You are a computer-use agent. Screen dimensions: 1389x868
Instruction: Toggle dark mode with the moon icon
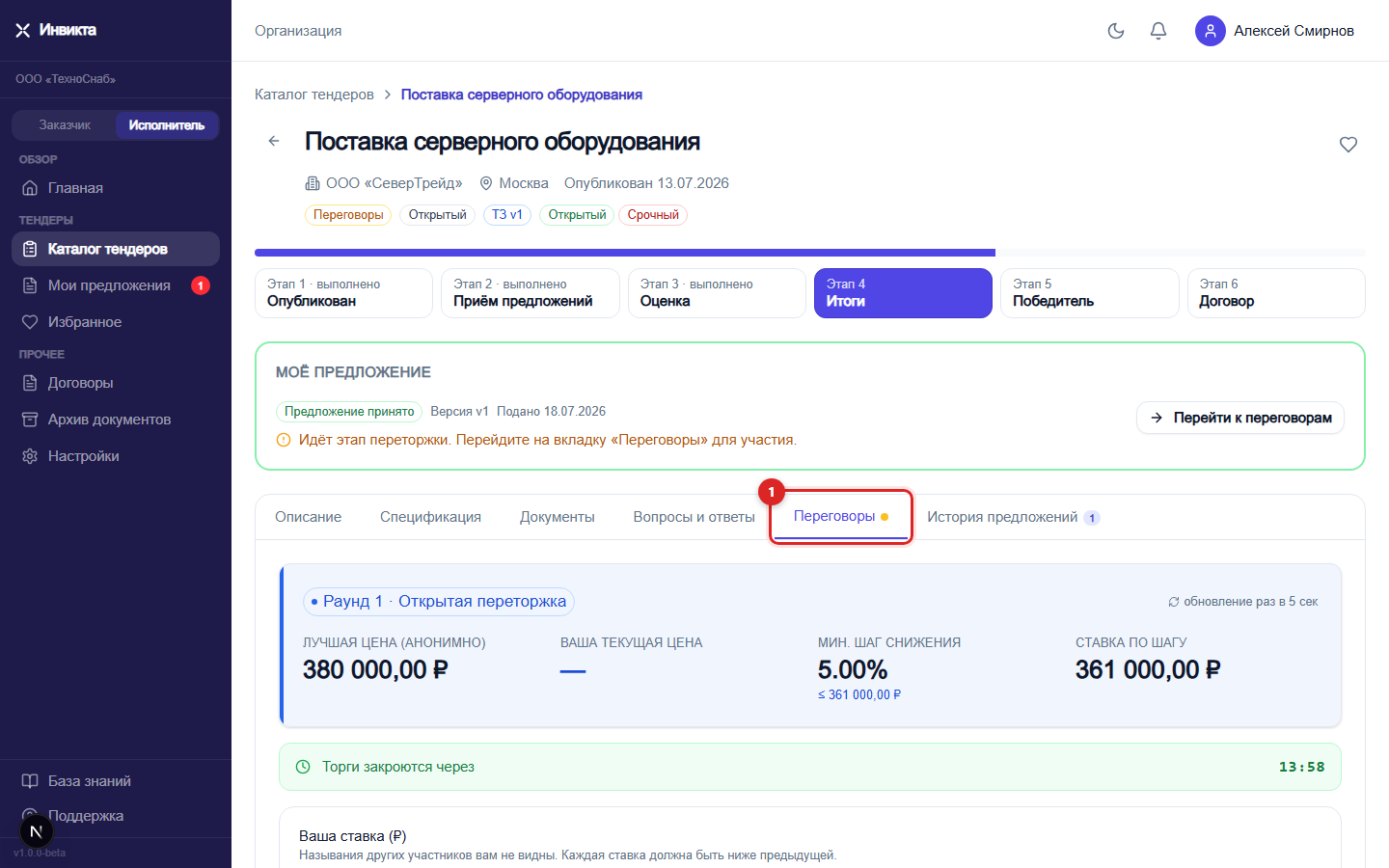coord(1116,31)
